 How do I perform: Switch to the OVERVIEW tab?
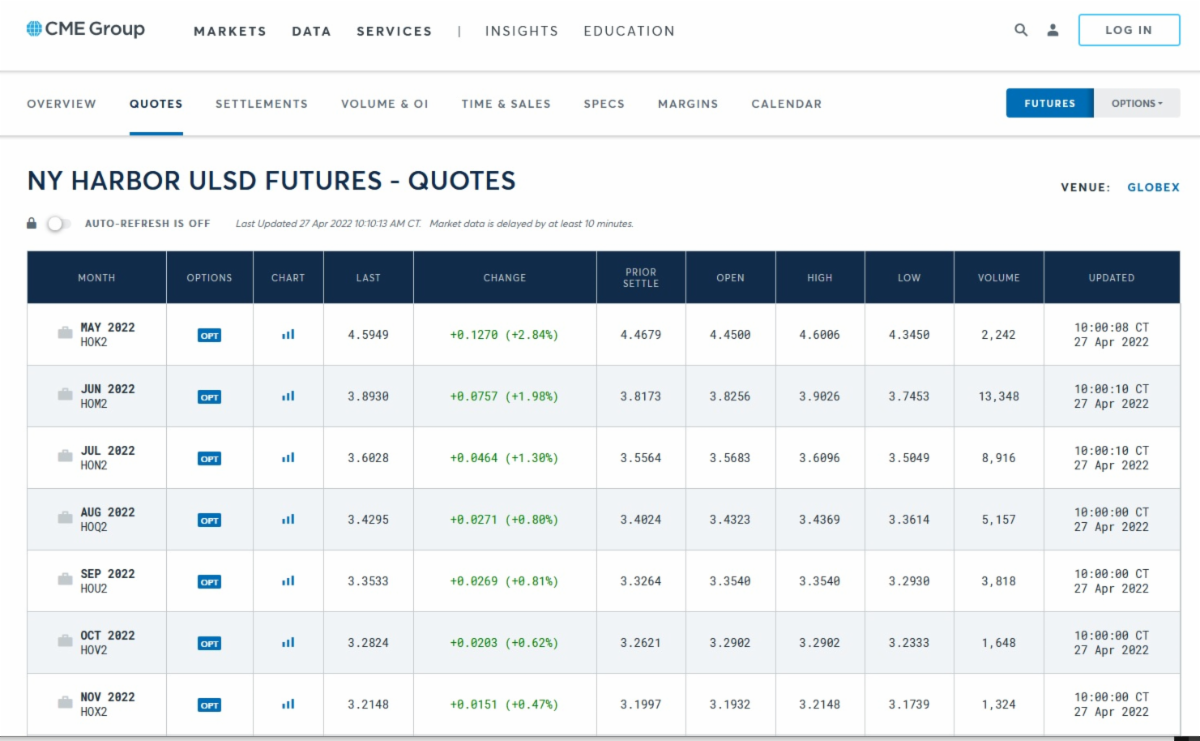click(x=62, y=104)
